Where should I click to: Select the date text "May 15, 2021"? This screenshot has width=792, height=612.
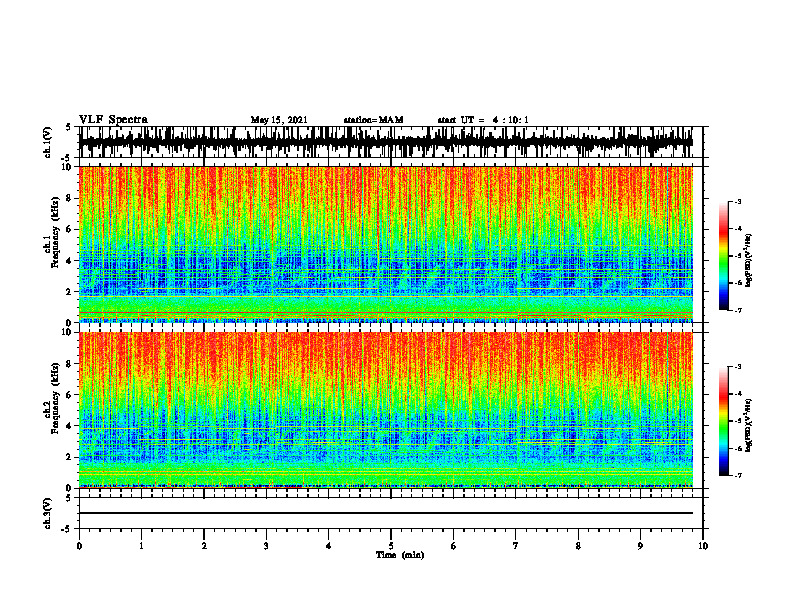tap(279, 120)
